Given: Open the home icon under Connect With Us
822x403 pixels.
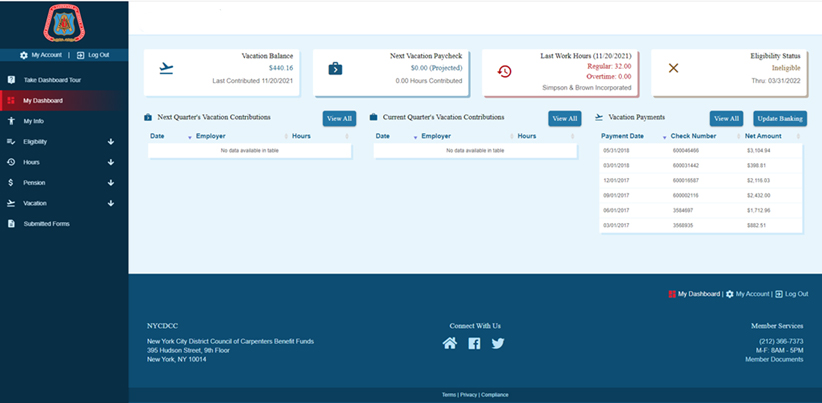Looking at the screenshot, I should [x=450, y=343].
